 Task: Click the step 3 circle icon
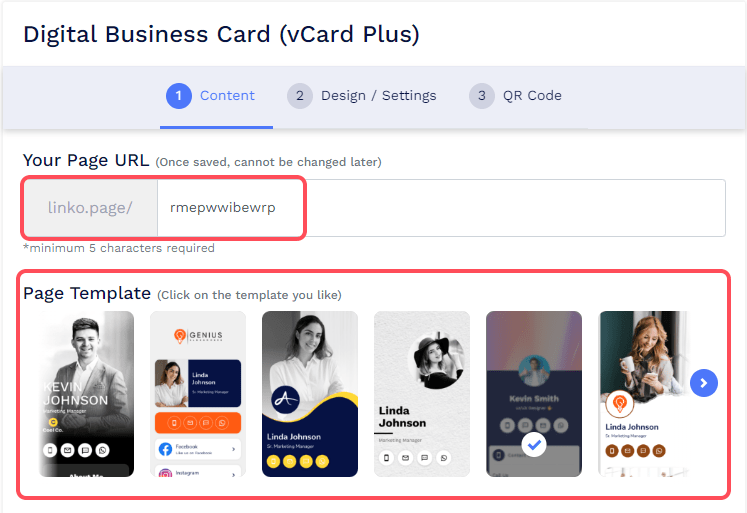482,96
